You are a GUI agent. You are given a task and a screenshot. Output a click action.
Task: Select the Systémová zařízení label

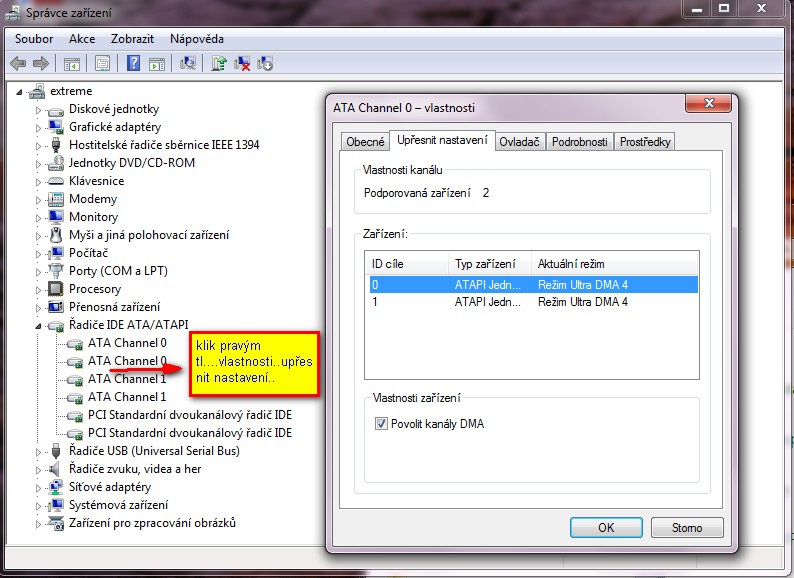(118, 505)
